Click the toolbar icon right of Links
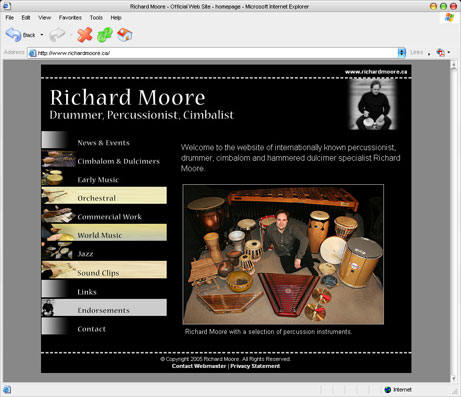Image resolution: width=461 pixels, height=397 pixels. coord(441,53)
